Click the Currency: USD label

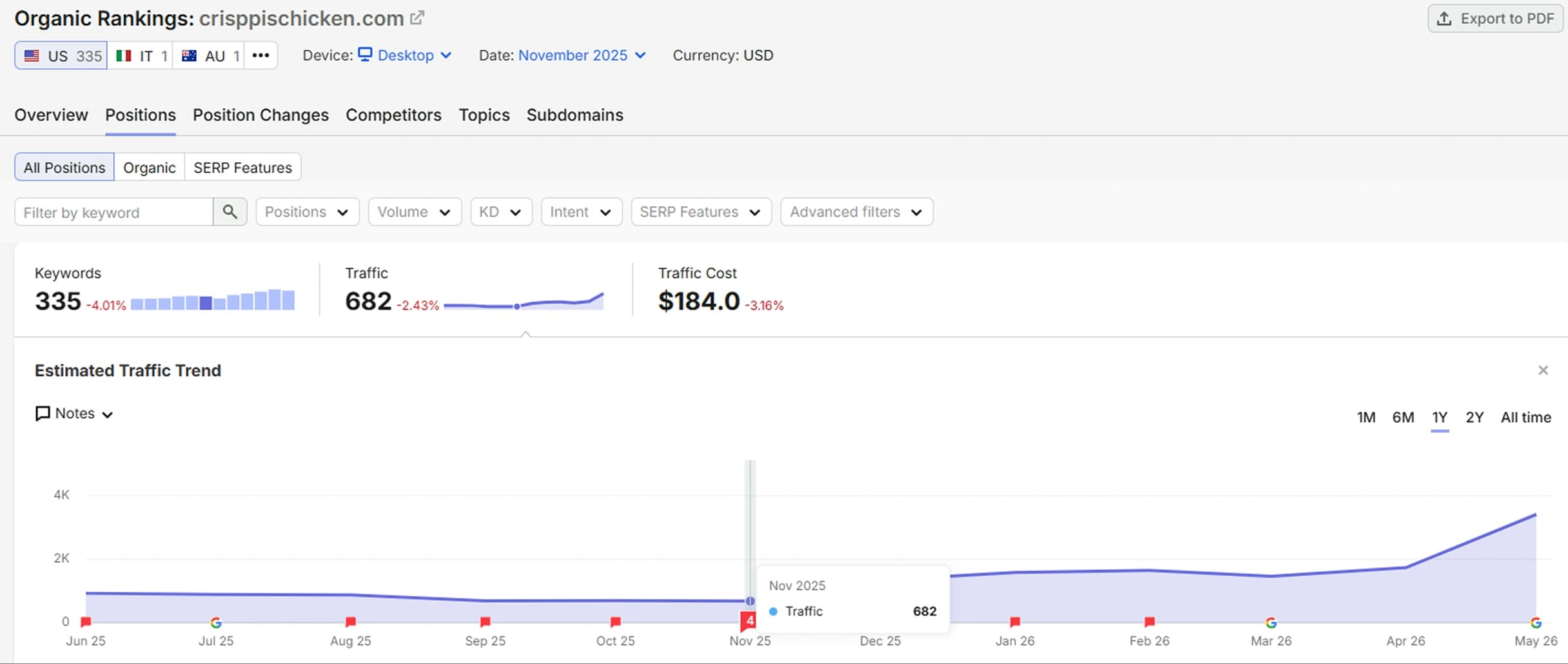click(x=723, y=55)
